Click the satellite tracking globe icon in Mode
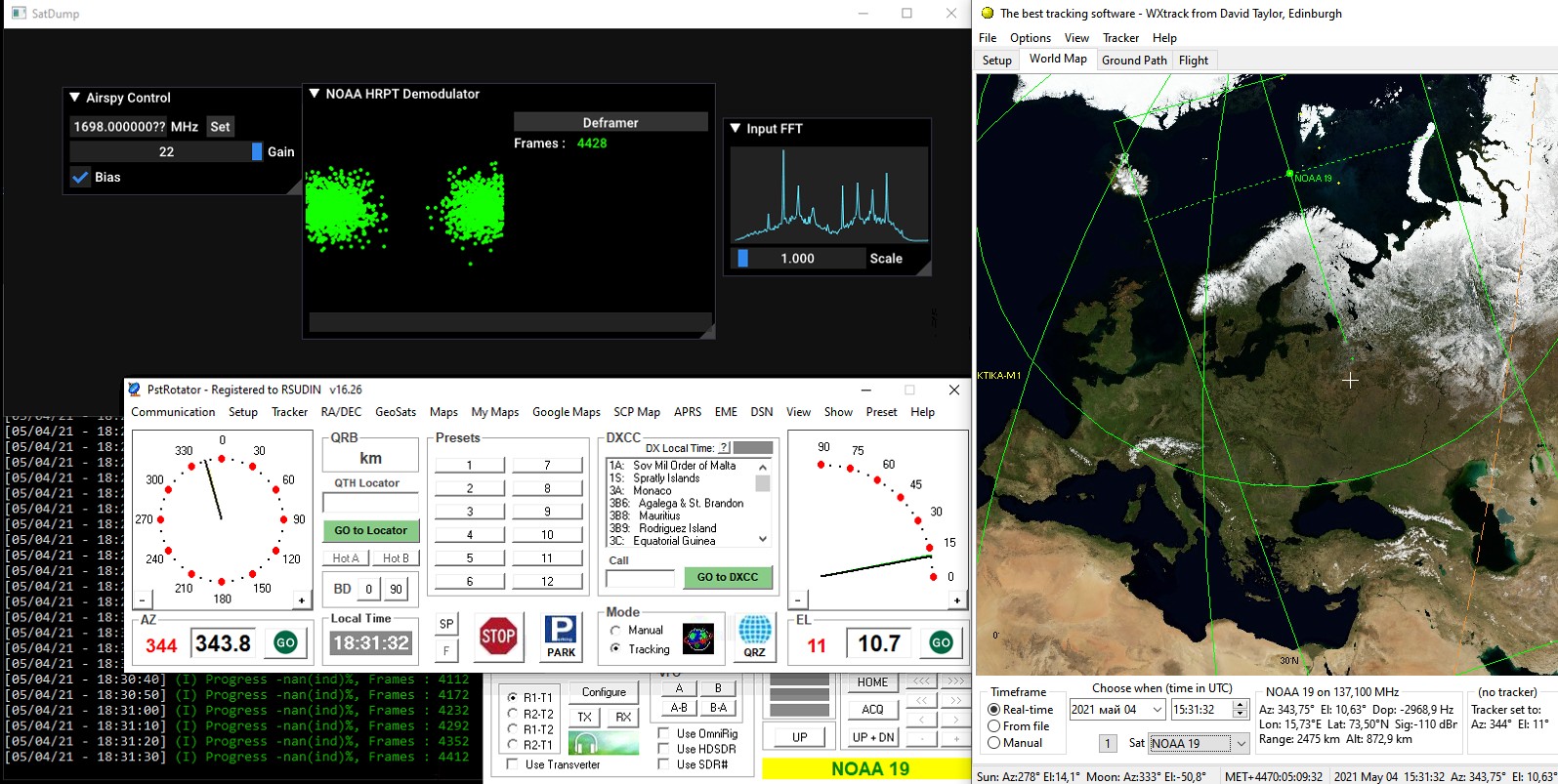 tap(697, 640)
